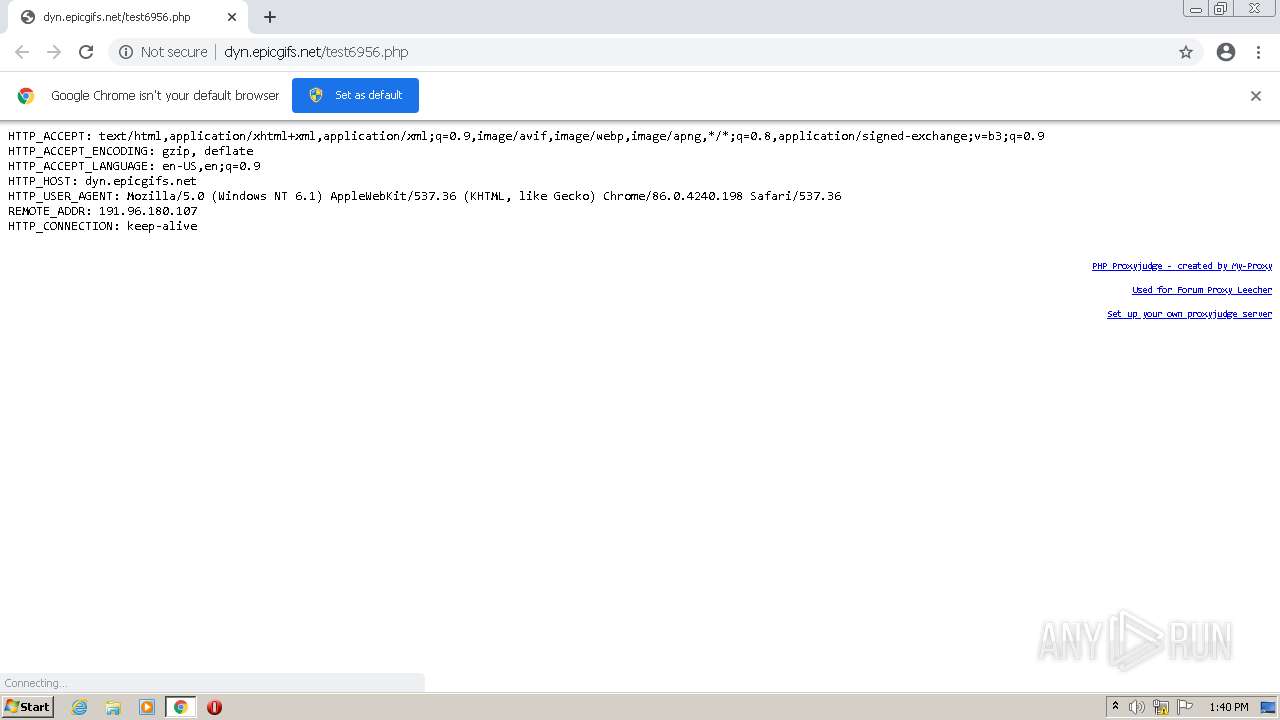Open Windows Media Player from taskbar
This screenshot has height=720, width=1280.
click(x=147, y=707)
